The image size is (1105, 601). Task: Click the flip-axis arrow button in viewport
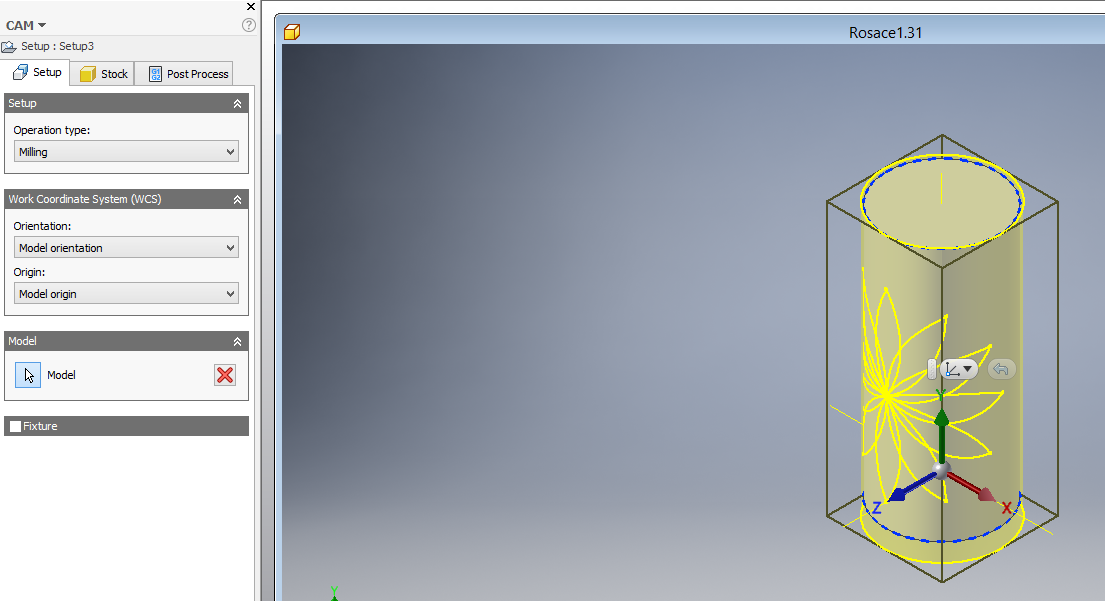point(1001,369)
